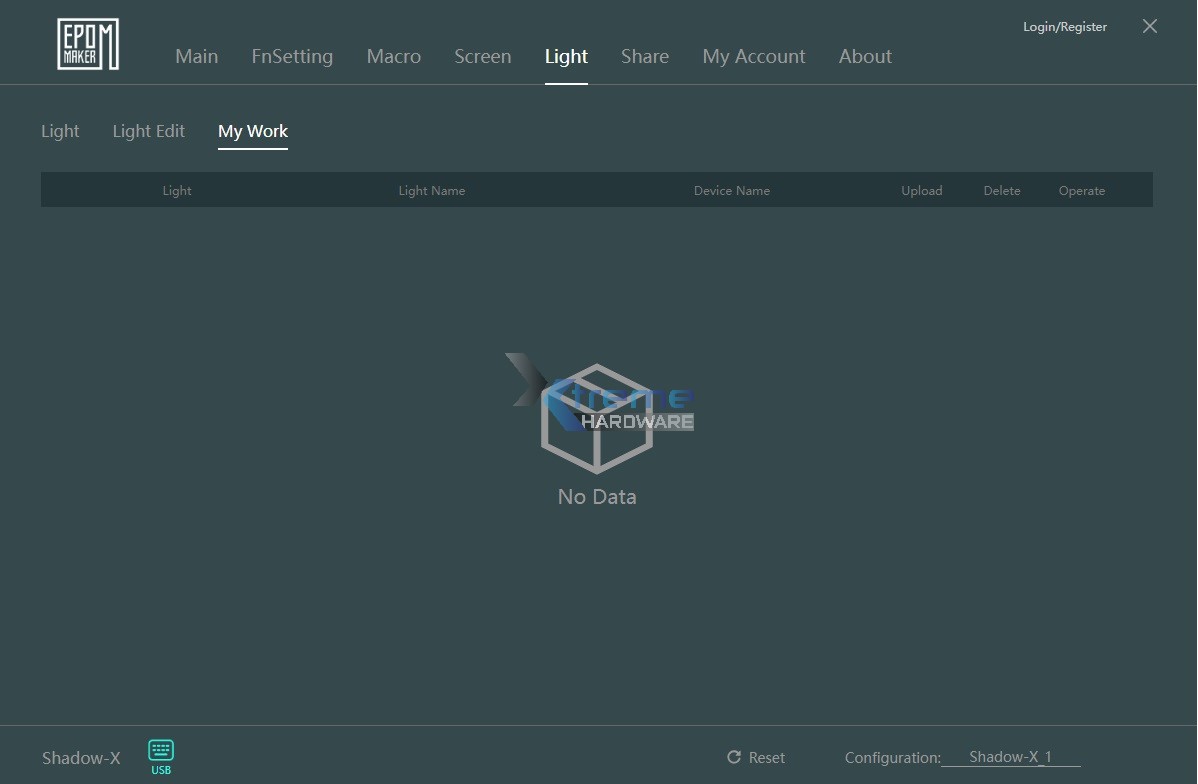
Task: Close the Epomaker window
Action: click(1150, 27)
